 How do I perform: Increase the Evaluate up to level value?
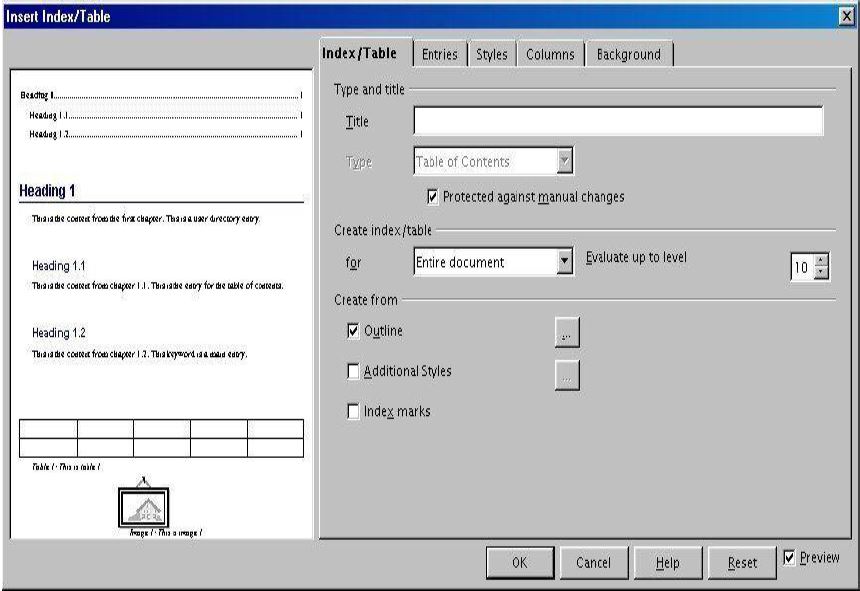821,259
